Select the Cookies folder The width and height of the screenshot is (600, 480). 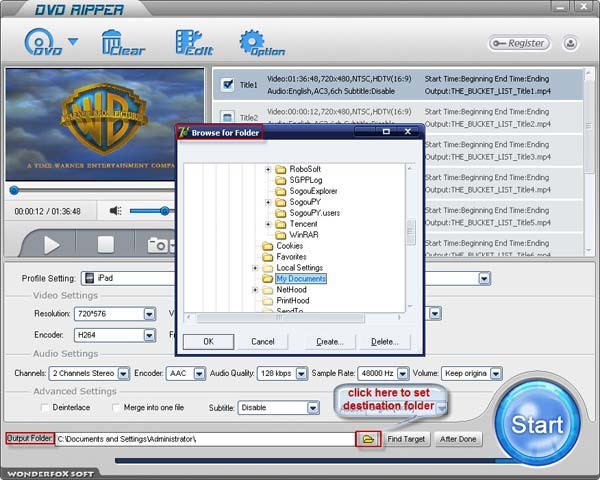point(290,246)
